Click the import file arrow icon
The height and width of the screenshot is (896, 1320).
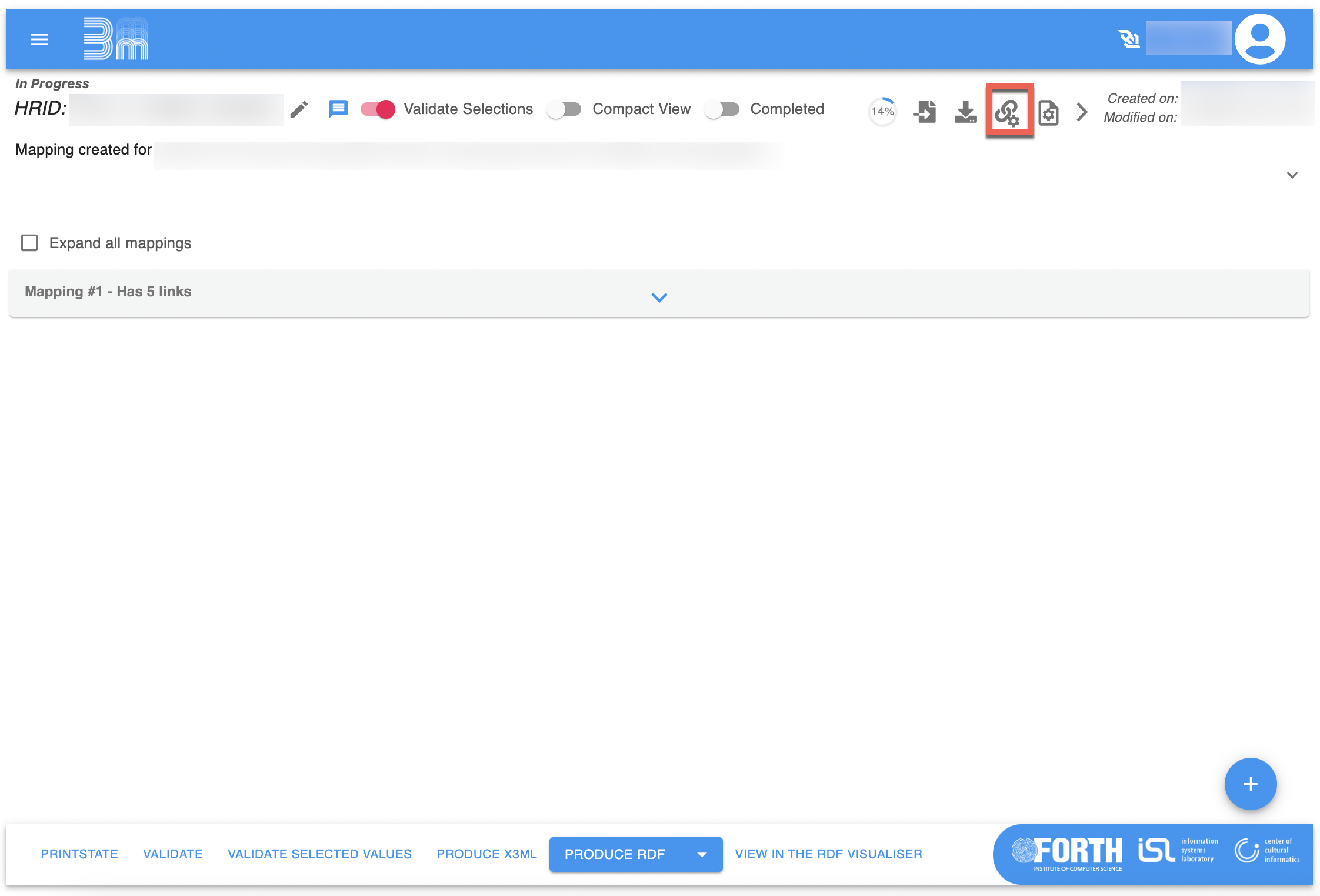tap(925, 112)
